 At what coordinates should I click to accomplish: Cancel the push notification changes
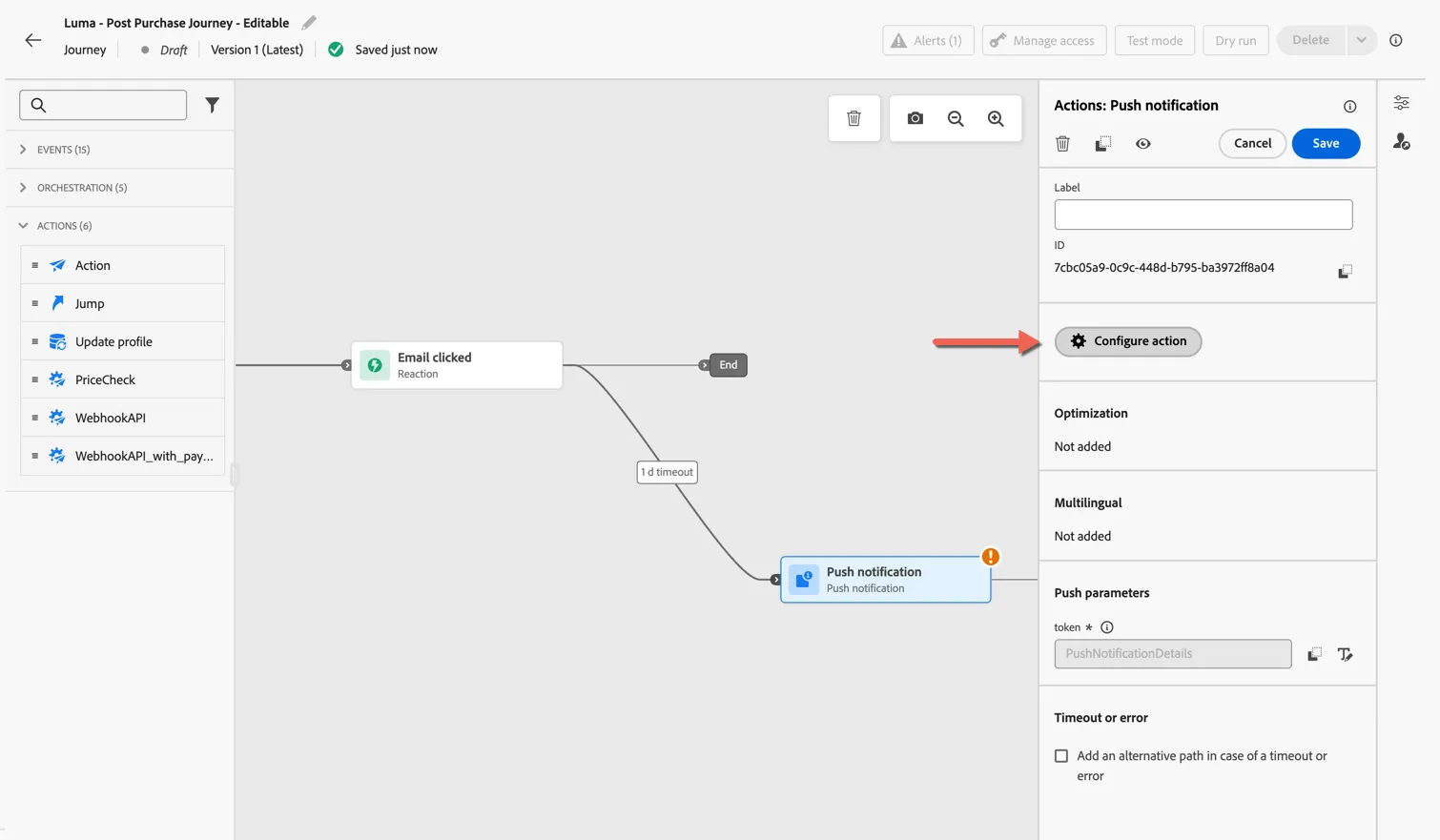[1252, 143]
